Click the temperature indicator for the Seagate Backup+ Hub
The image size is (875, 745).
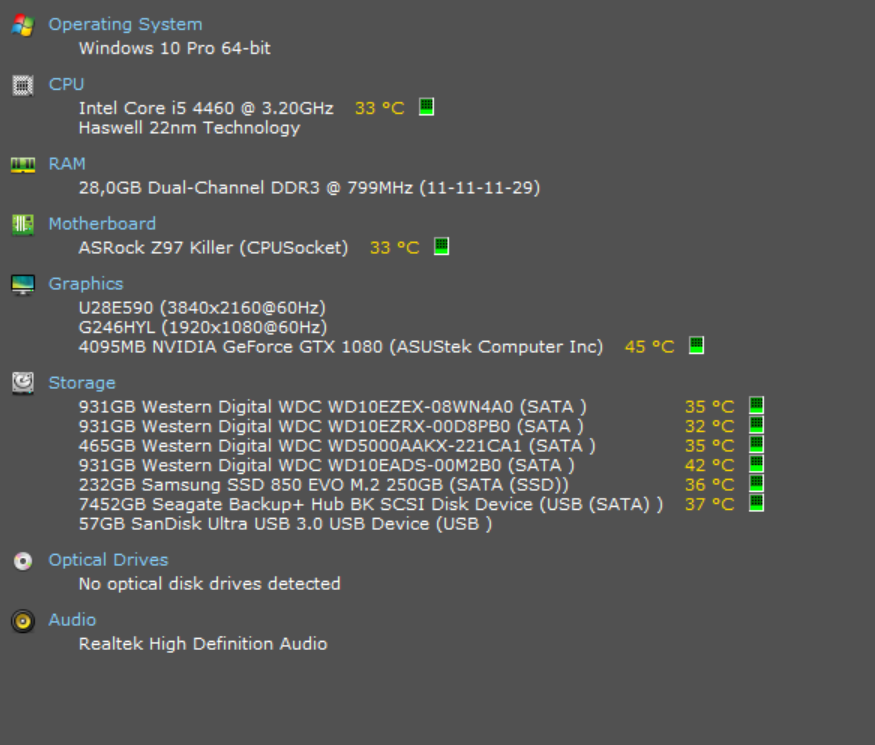click(757, 503)
